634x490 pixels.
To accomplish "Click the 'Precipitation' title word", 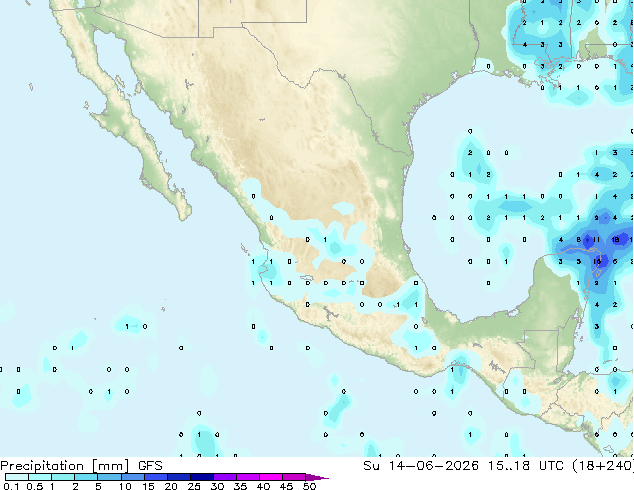I will [x=42, y=466].
